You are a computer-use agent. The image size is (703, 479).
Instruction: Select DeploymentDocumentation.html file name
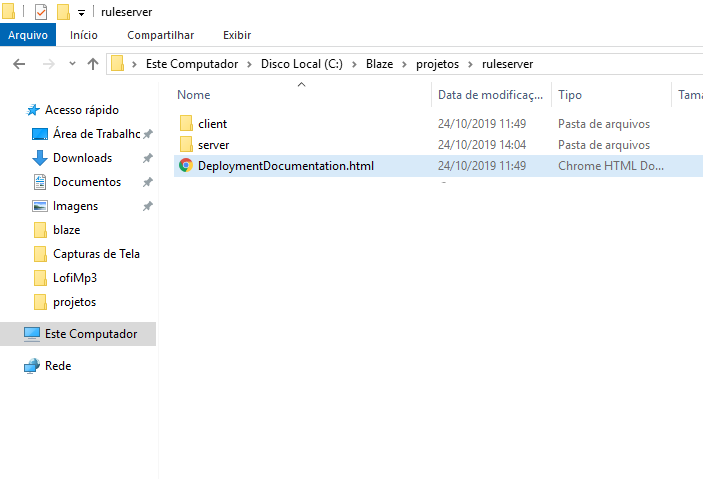[286, 166]
